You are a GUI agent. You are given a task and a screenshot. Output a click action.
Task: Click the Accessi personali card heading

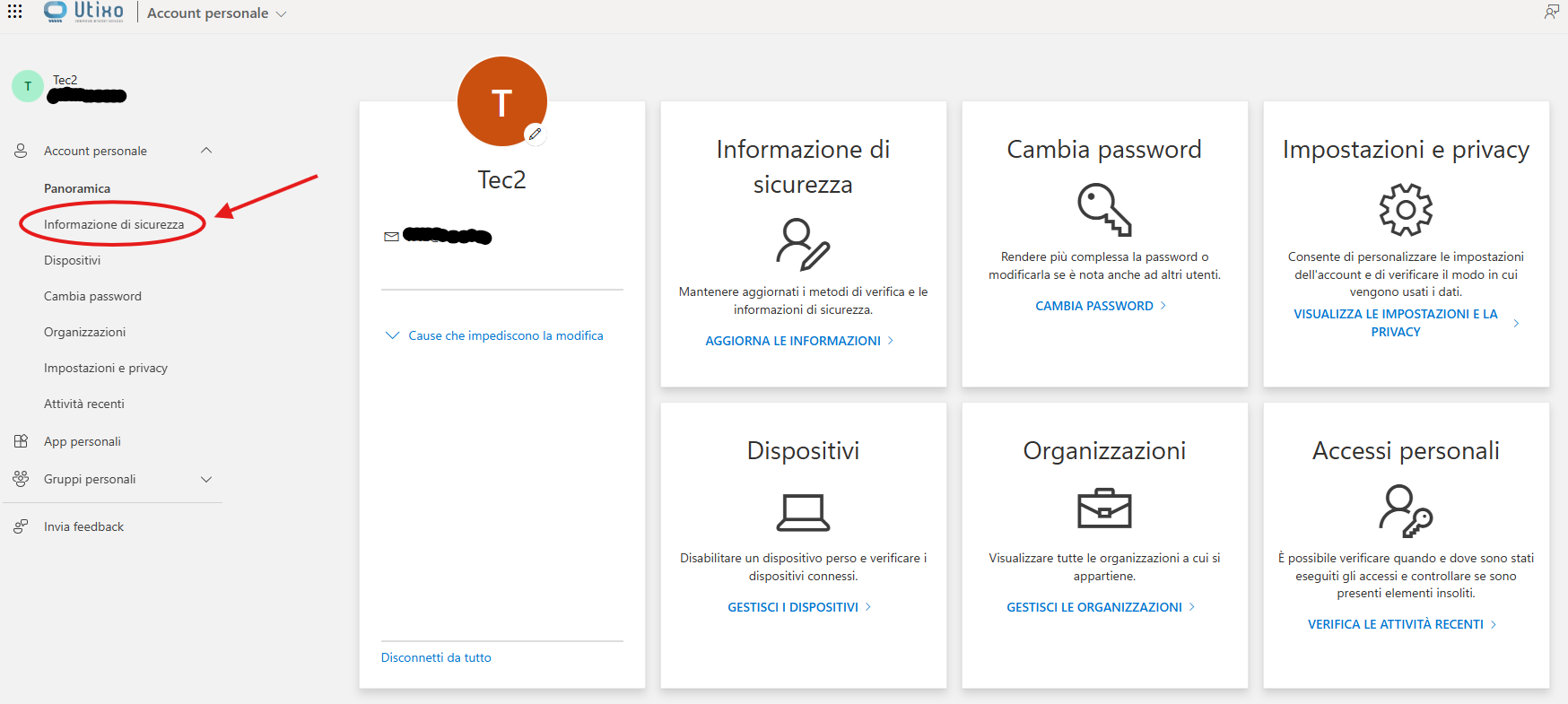click(x=1406, y=450)
